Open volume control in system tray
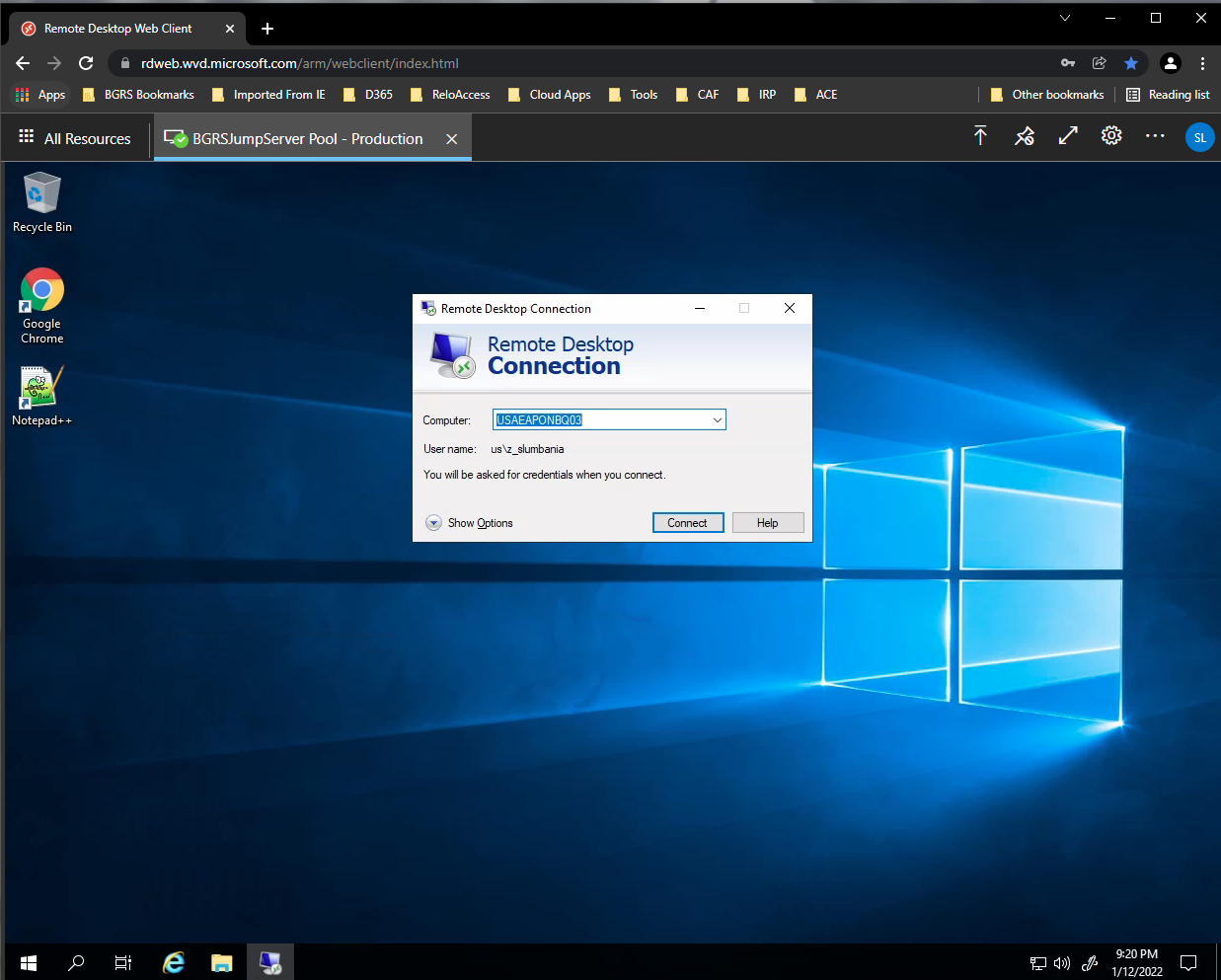The height and width of the screenshot is (980, 1221). tap(1062, 963)
